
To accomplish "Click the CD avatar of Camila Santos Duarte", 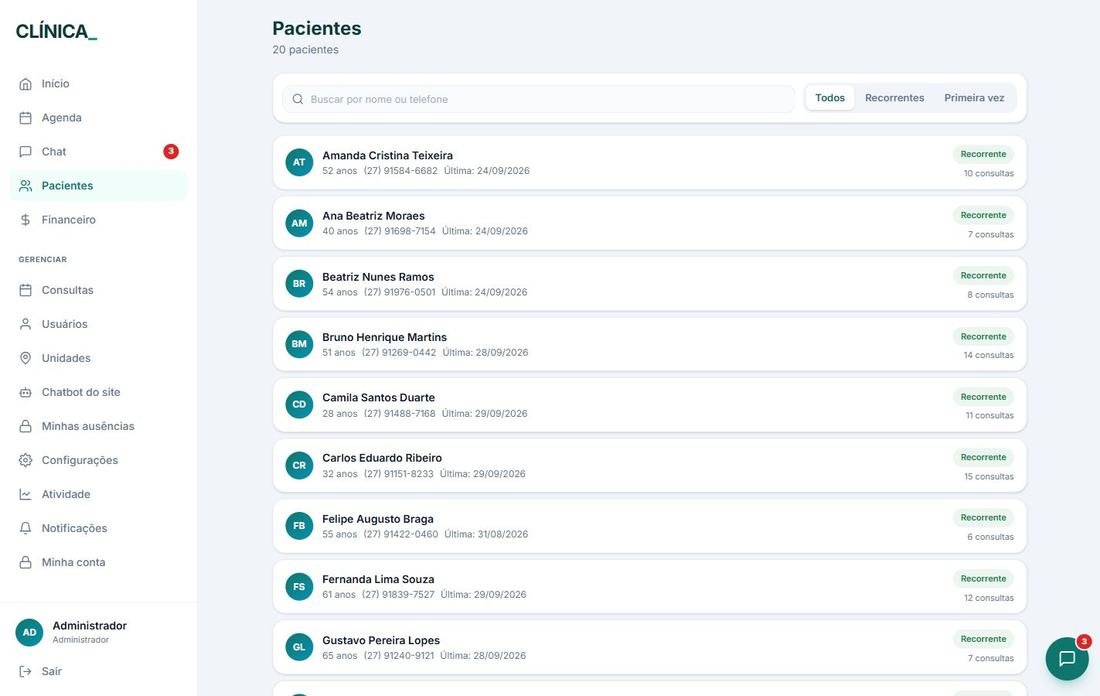I will pos(299,404).
